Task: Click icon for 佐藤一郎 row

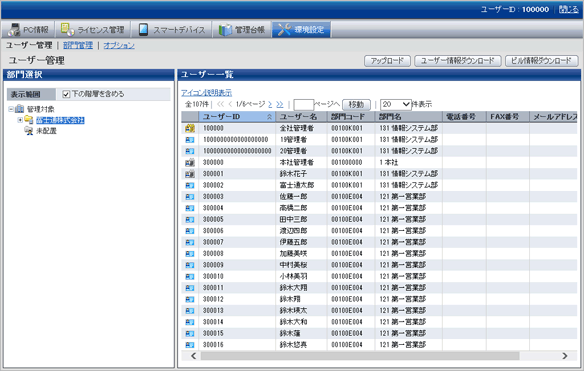Action: point(190,197)
